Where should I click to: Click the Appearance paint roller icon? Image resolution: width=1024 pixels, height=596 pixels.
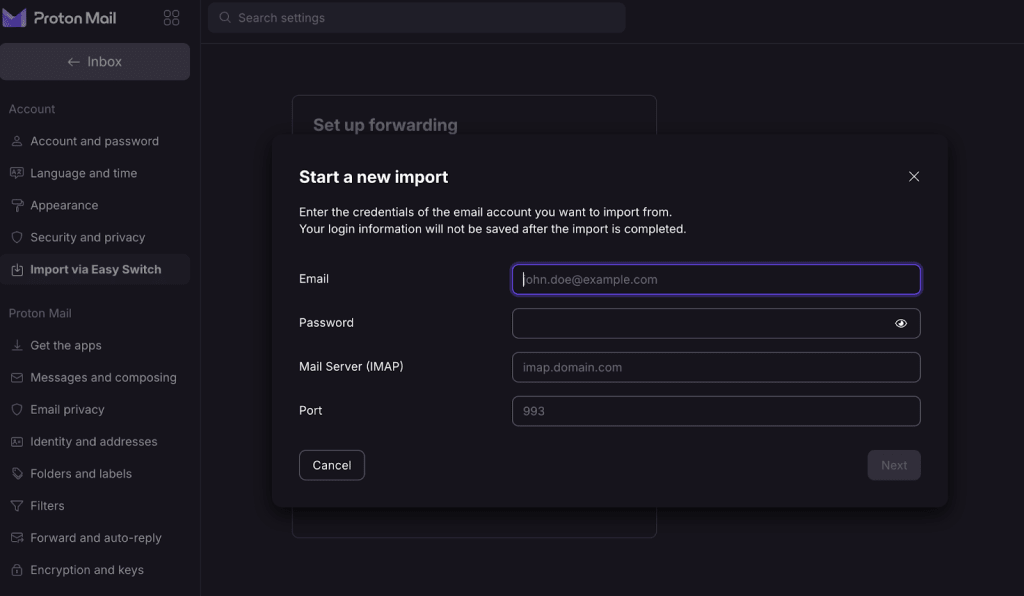[17, 205]
